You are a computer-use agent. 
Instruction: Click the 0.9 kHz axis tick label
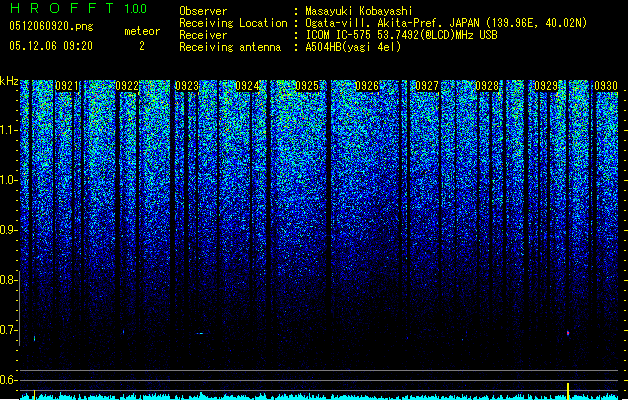point(8,230)
